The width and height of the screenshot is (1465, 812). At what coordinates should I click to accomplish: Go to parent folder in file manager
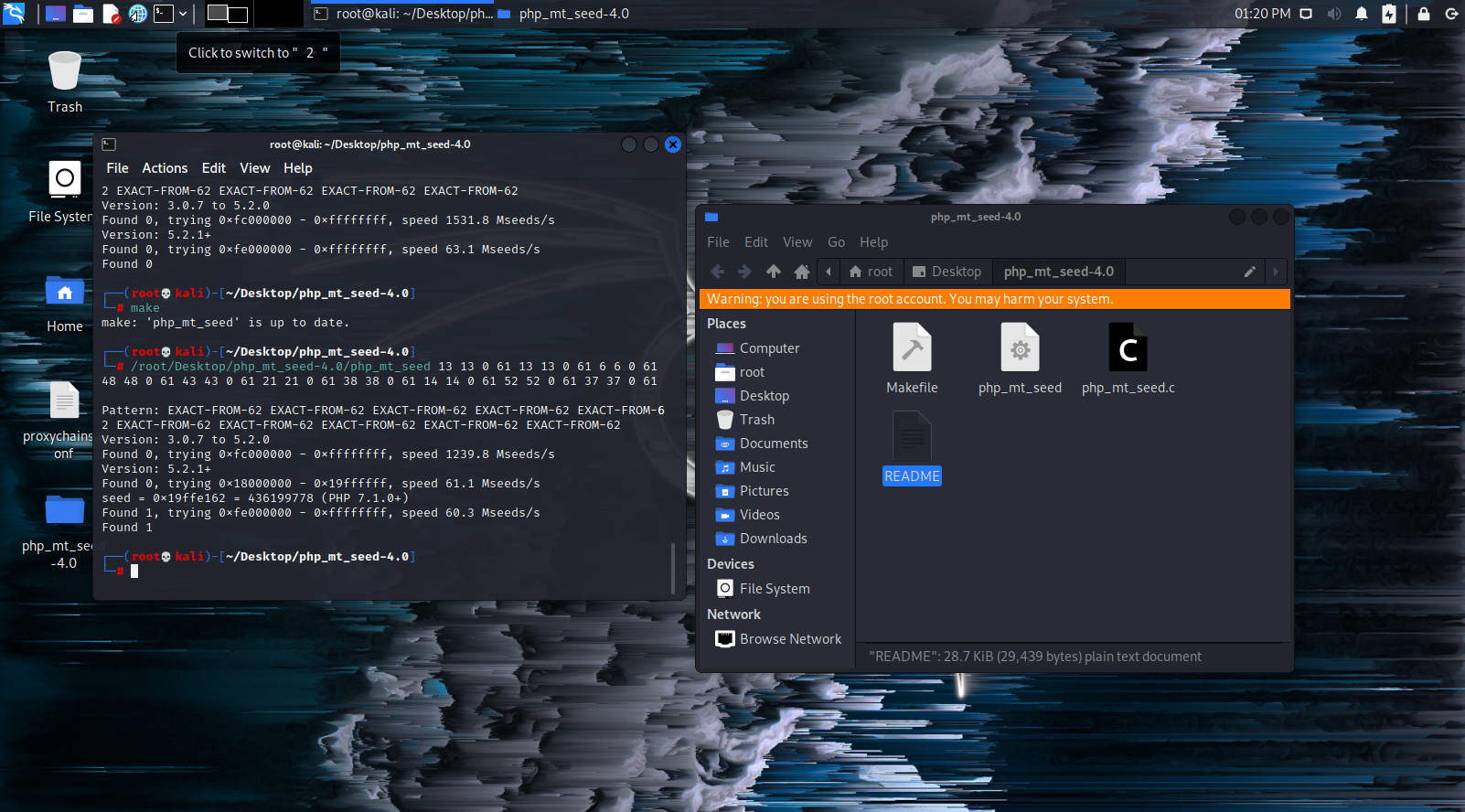click(x=774, y=272)
